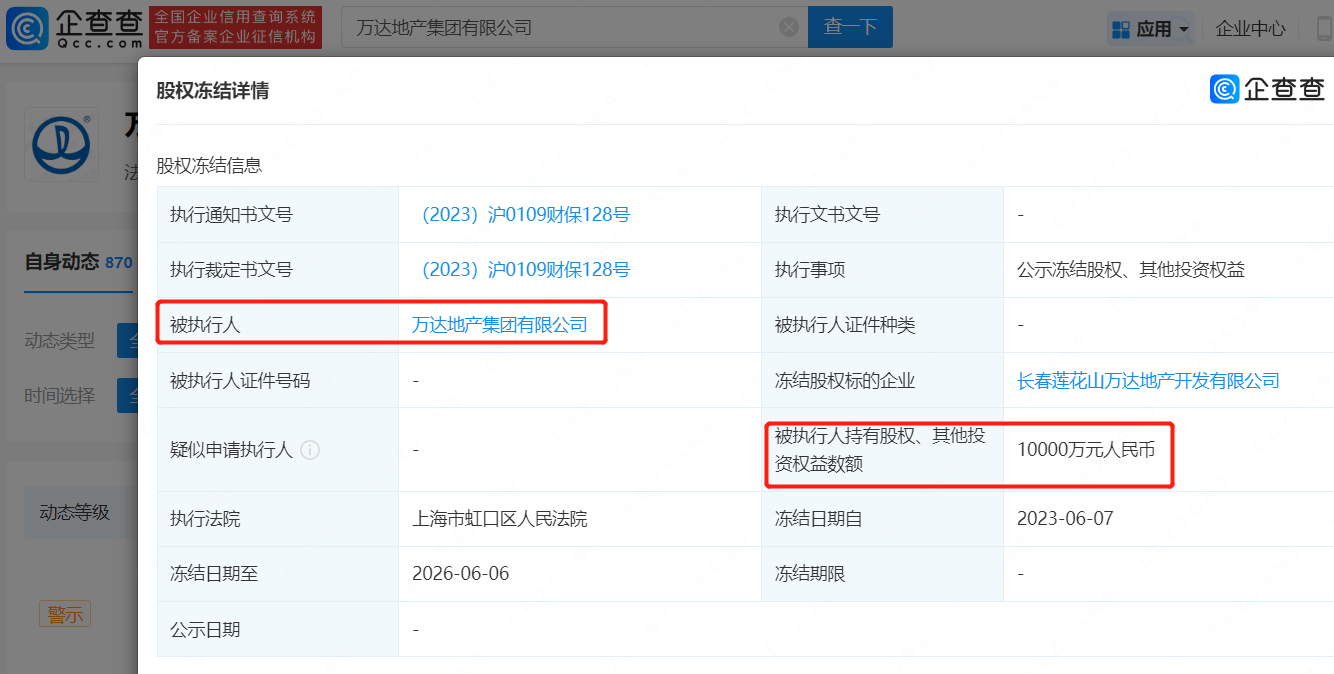
Task: Click the 执行文书文号 field label
Action: tap(827, 215)
